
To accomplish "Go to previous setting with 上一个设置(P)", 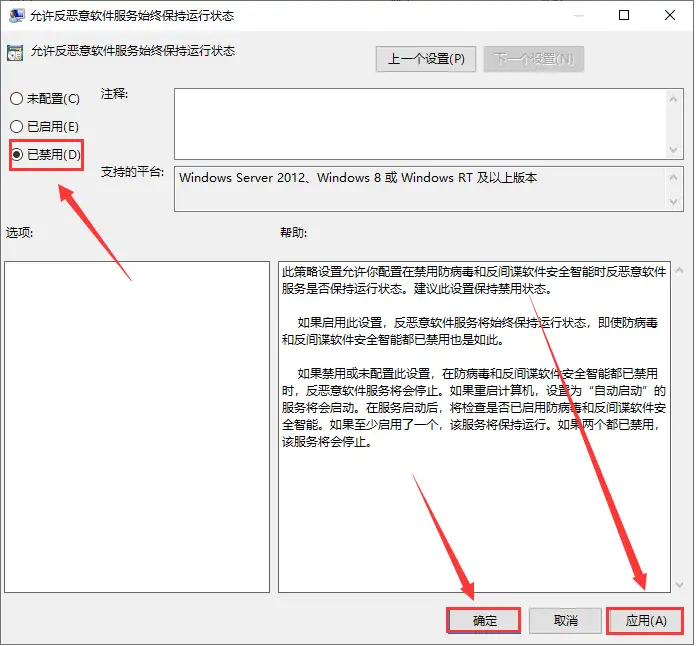I will 426,59.
